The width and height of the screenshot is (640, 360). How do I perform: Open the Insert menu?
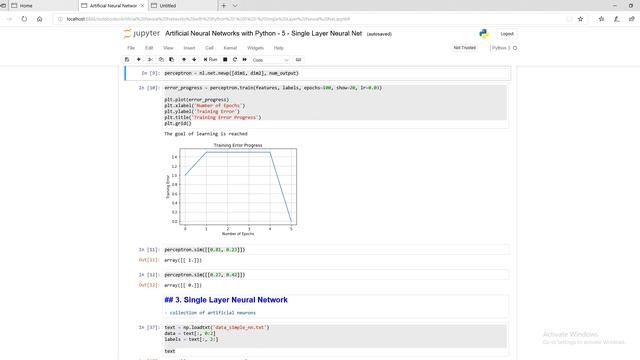189,48
